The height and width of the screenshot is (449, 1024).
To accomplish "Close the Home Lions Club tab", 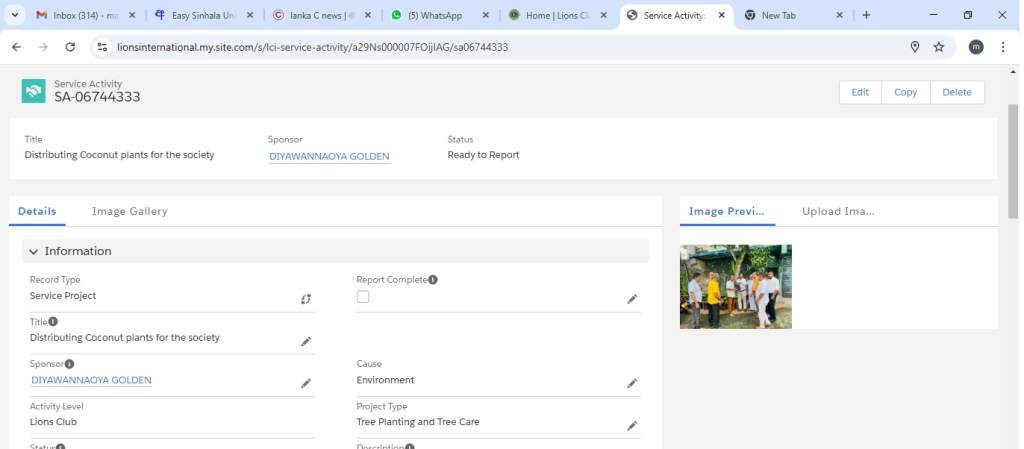I will coord(603,15).
